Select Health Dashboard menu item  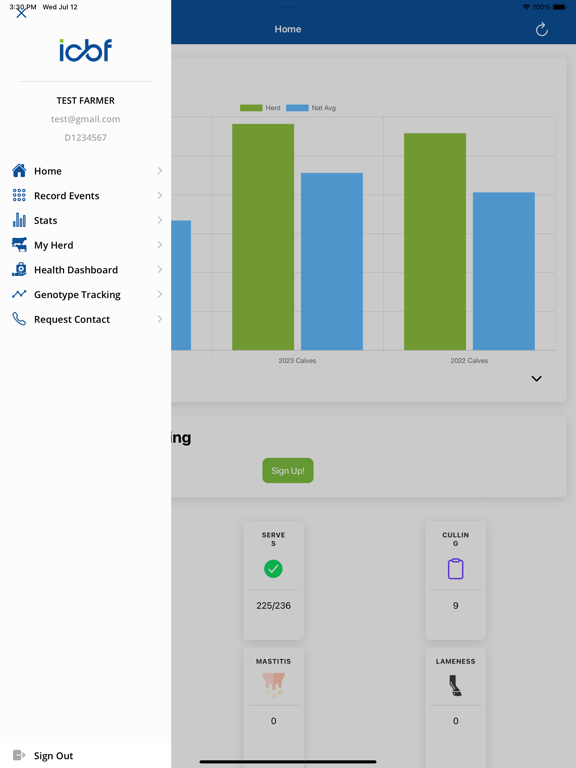click(x=86, y=269)
